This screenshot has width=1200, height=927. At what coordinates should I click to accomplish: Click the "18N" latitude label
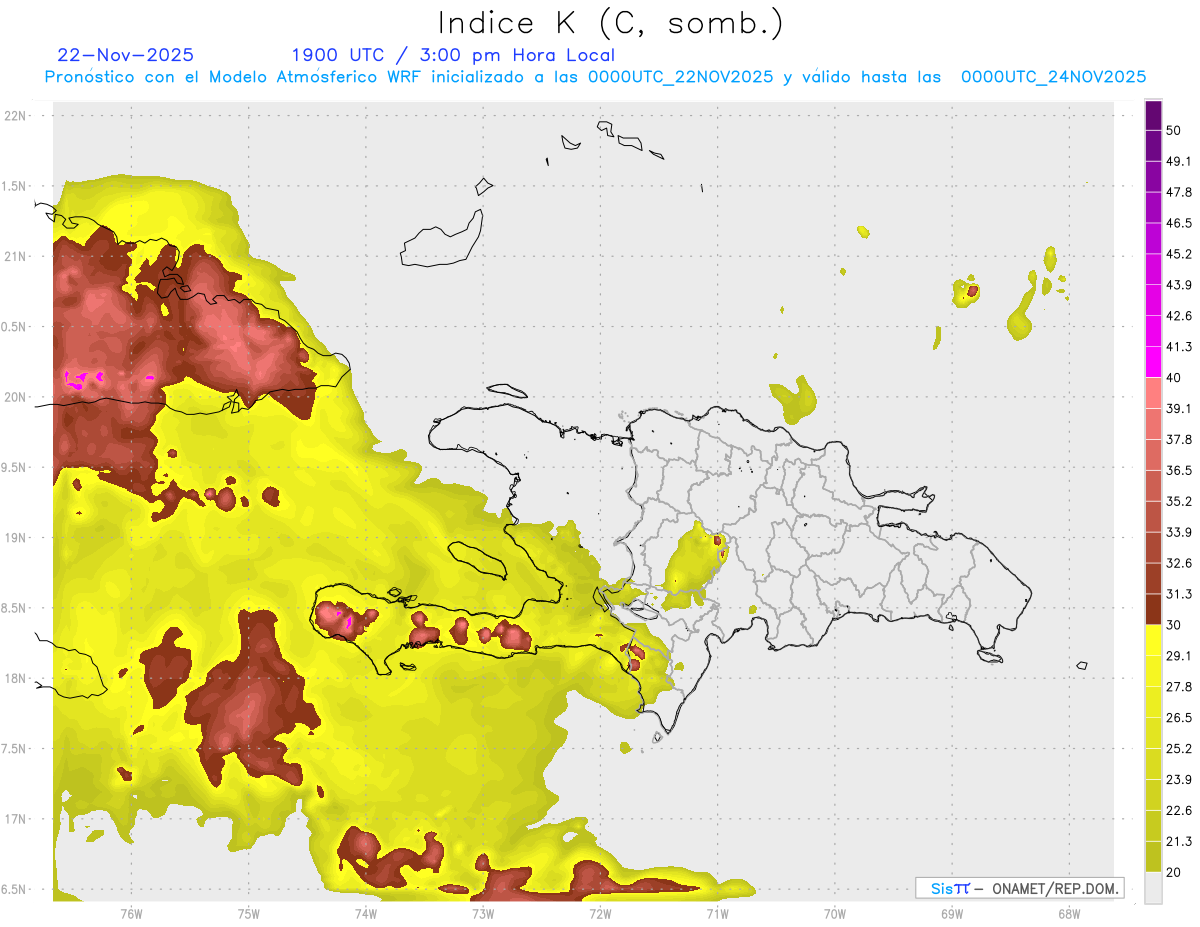(16, 679)
